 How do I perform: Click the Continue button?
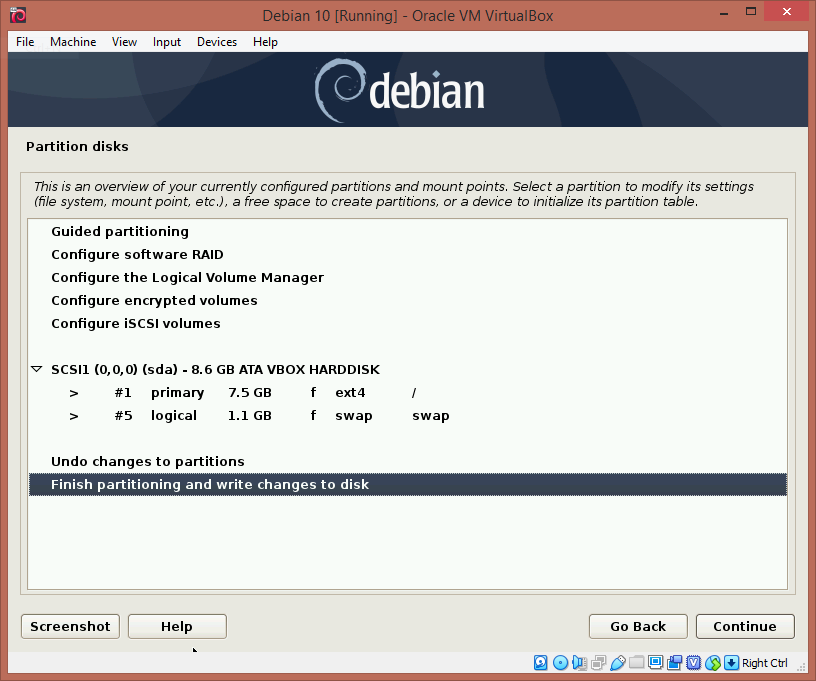click(745, 626)
